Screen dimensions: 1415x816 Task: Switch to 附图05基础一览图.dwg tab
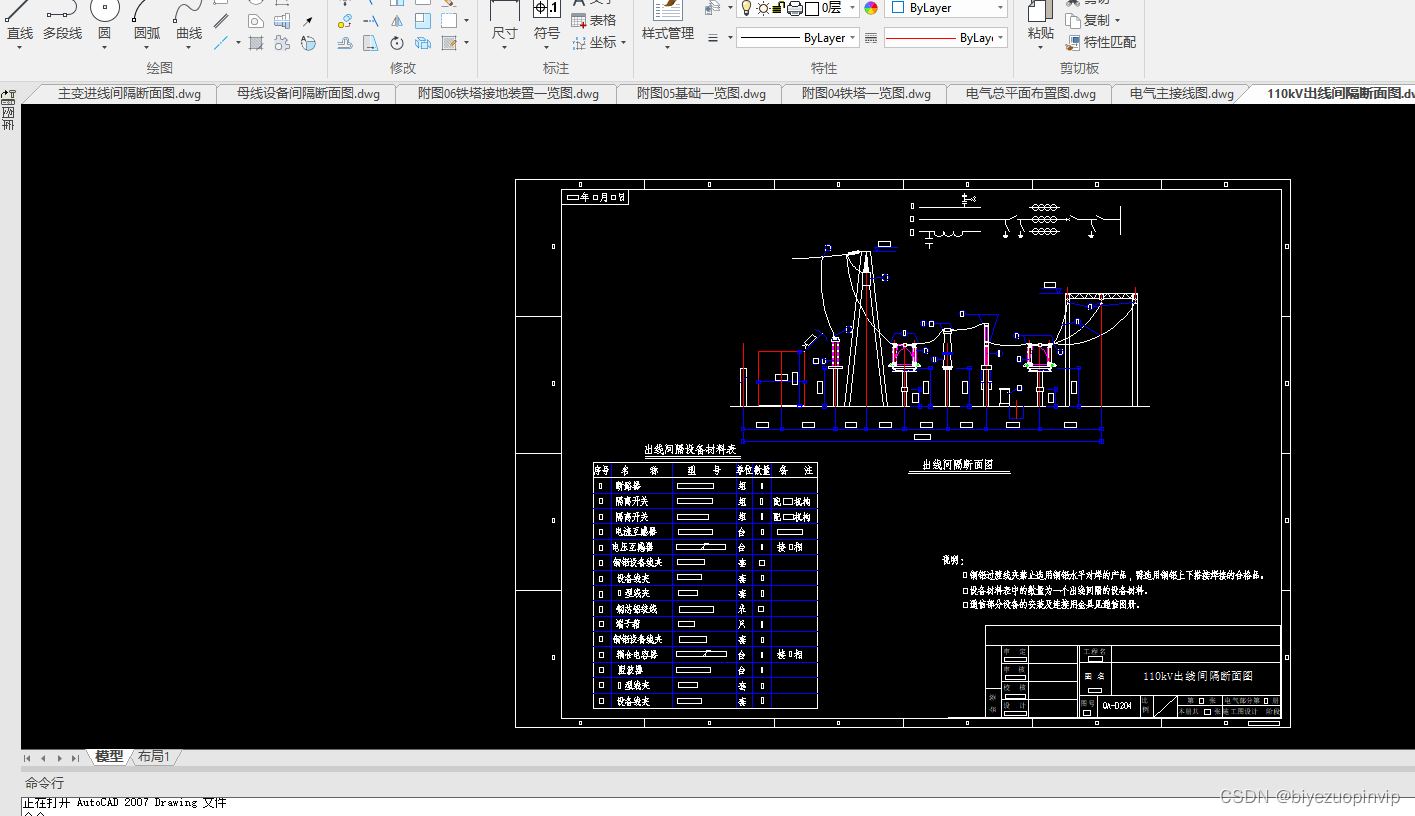702,94
